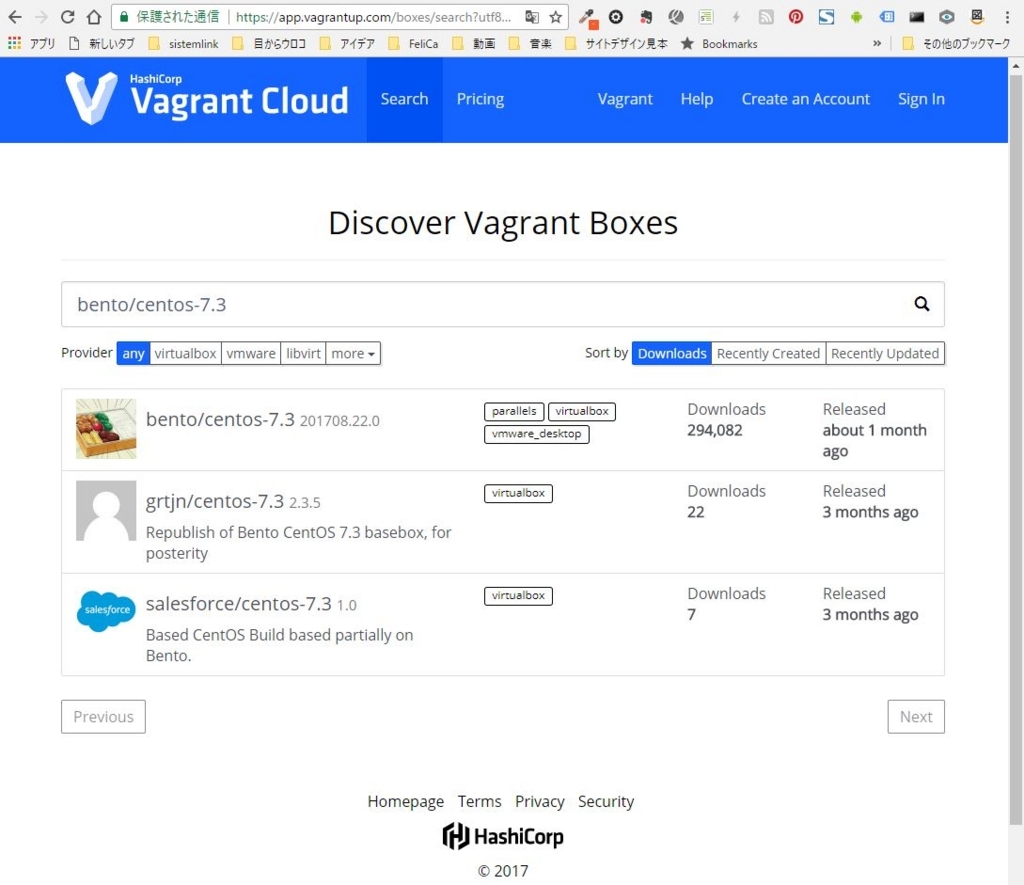1024x885 pixels.
Task: Open the blue S extension icon
Action: click(826, 17)
